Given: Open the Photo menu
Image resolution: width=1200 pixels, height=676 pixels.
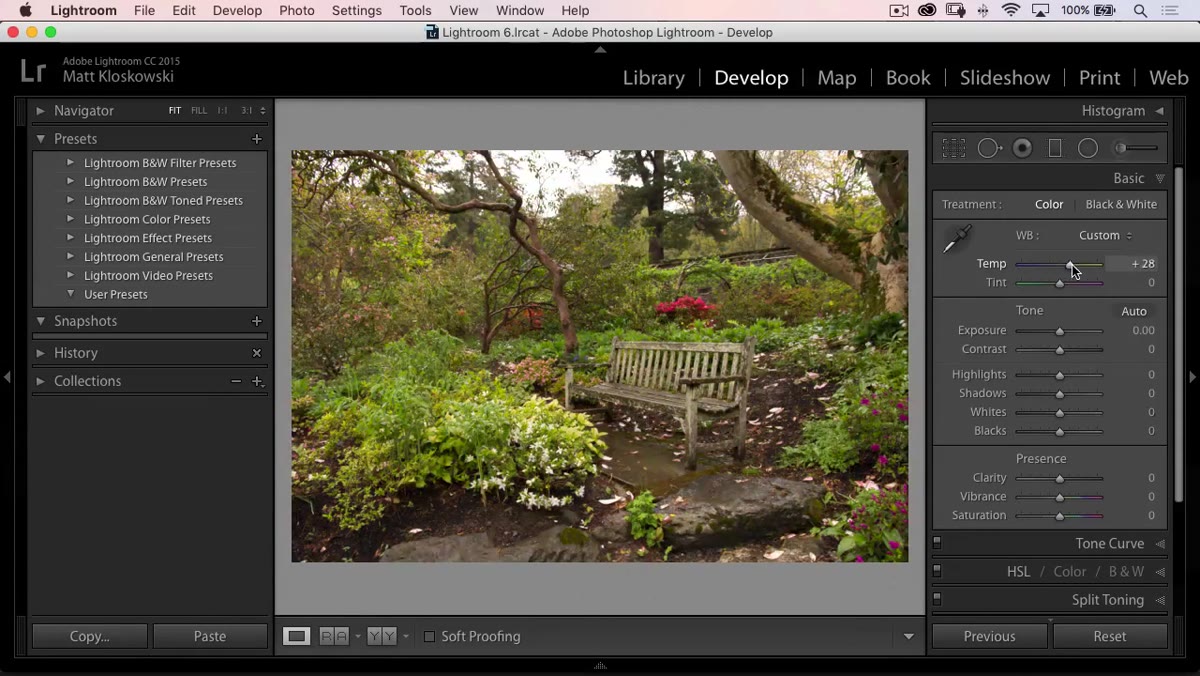Looking at the screenshot, I should (297, 10).
